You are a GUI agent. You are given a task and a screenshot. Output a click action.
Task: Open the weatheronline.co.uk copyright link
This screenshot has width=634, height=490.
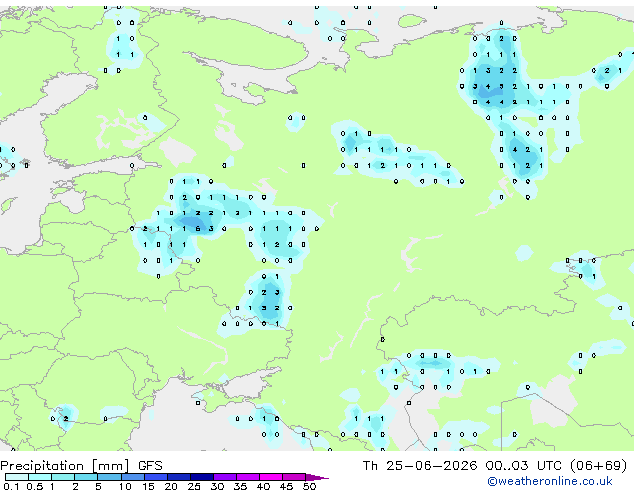pyautogui.click(x=549, y=481)
